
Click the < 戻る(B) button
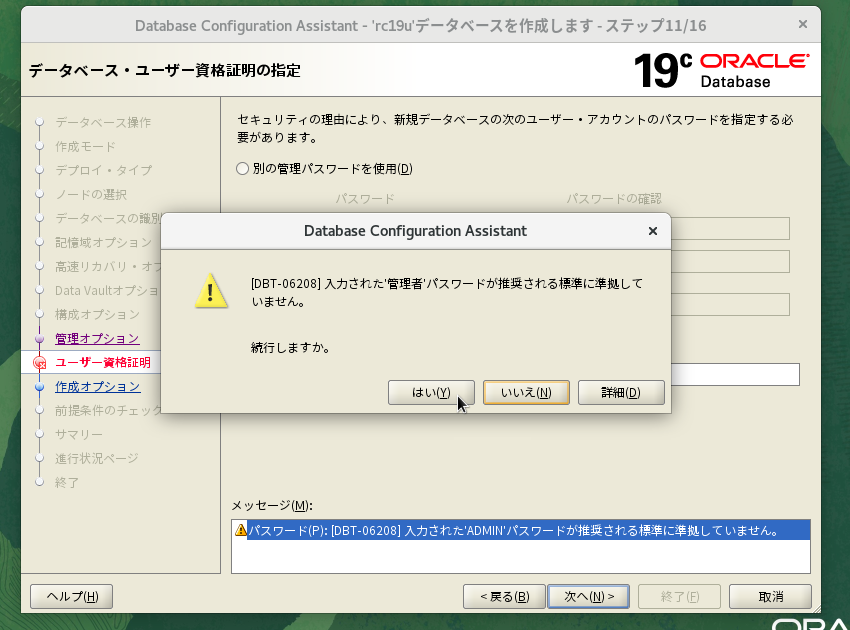(x=504, y=596)
